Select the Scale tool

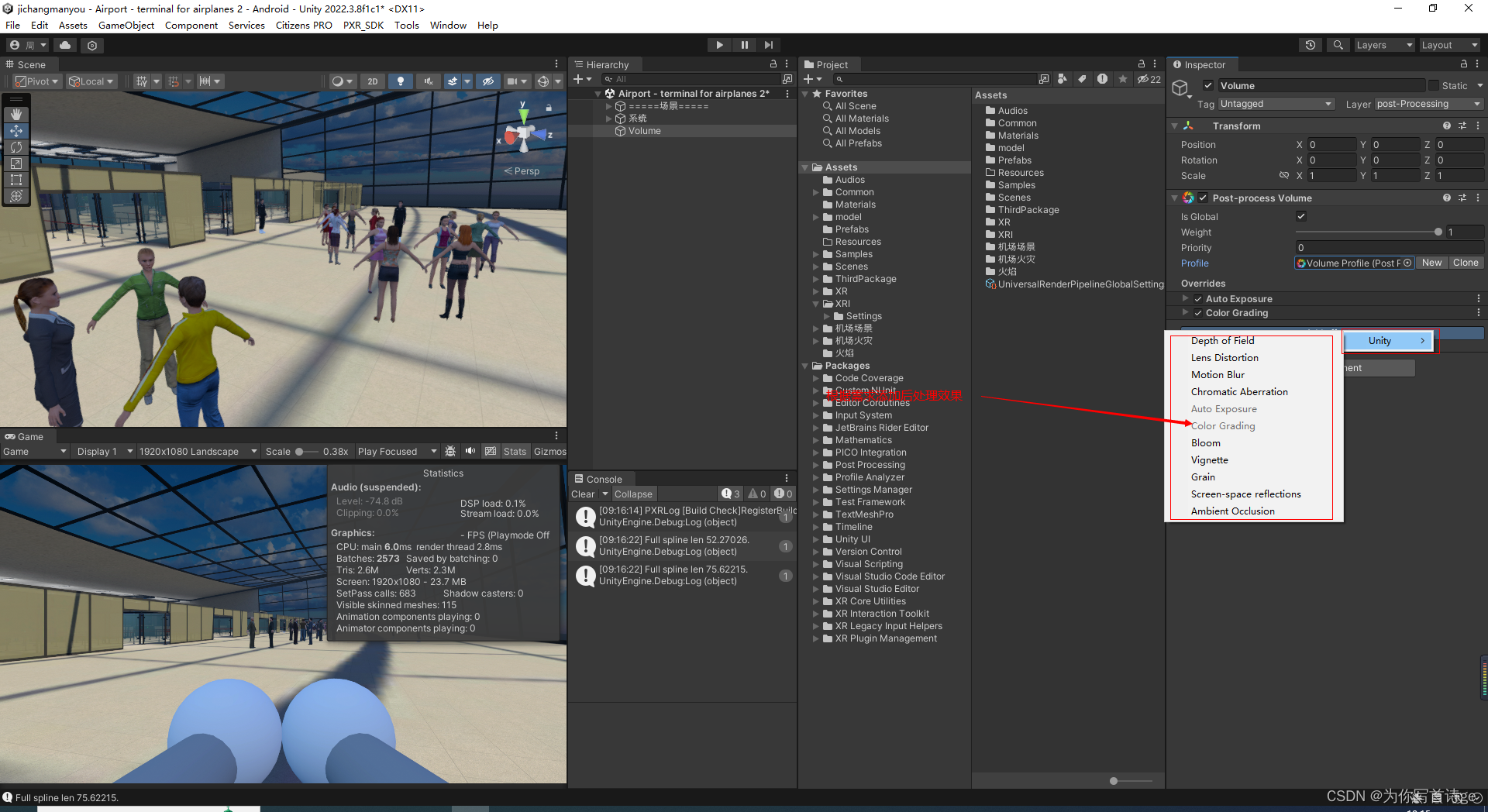[16, 163]
